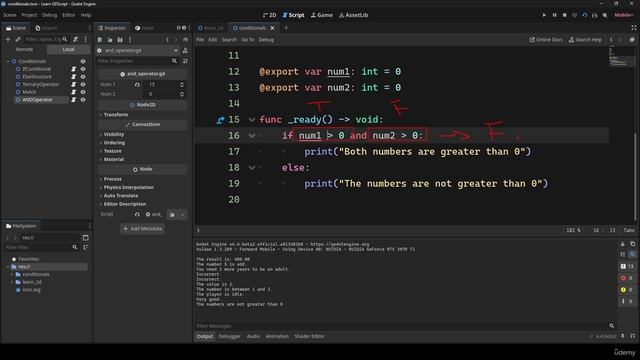Copy output log selection icon

632,244
